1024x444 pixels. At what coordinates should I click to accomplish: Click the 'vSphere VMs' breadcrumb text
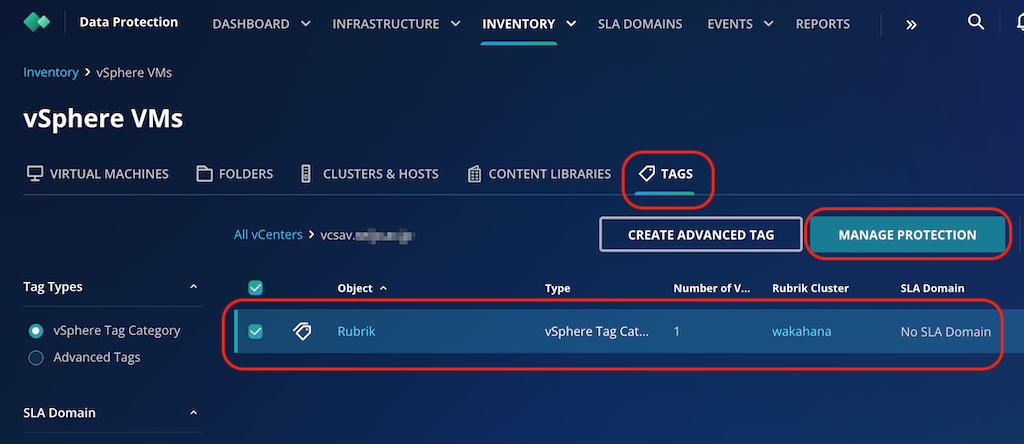[134, 72]
